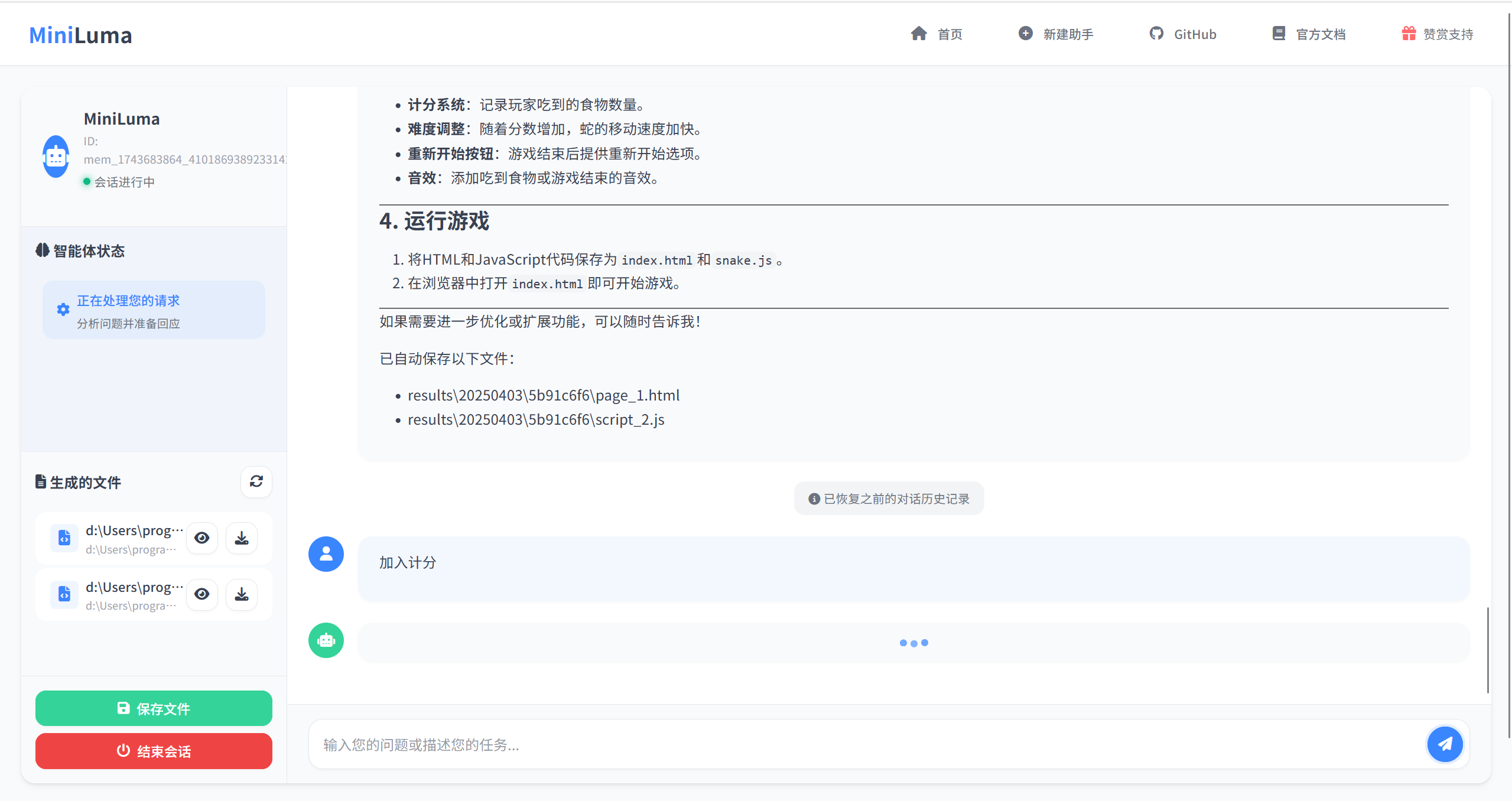Click the code file icon of first file
1512x801 pixels.
pos(64,538)
